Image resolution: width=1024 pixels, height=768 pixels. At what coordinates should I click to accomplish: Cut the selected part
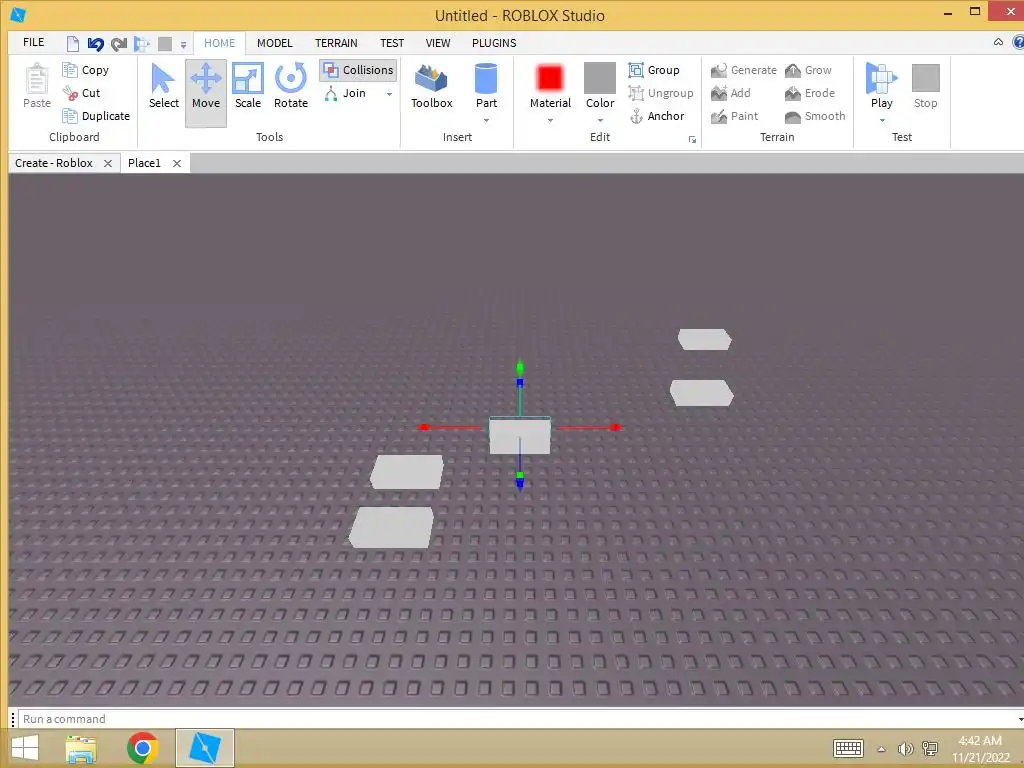82,93
